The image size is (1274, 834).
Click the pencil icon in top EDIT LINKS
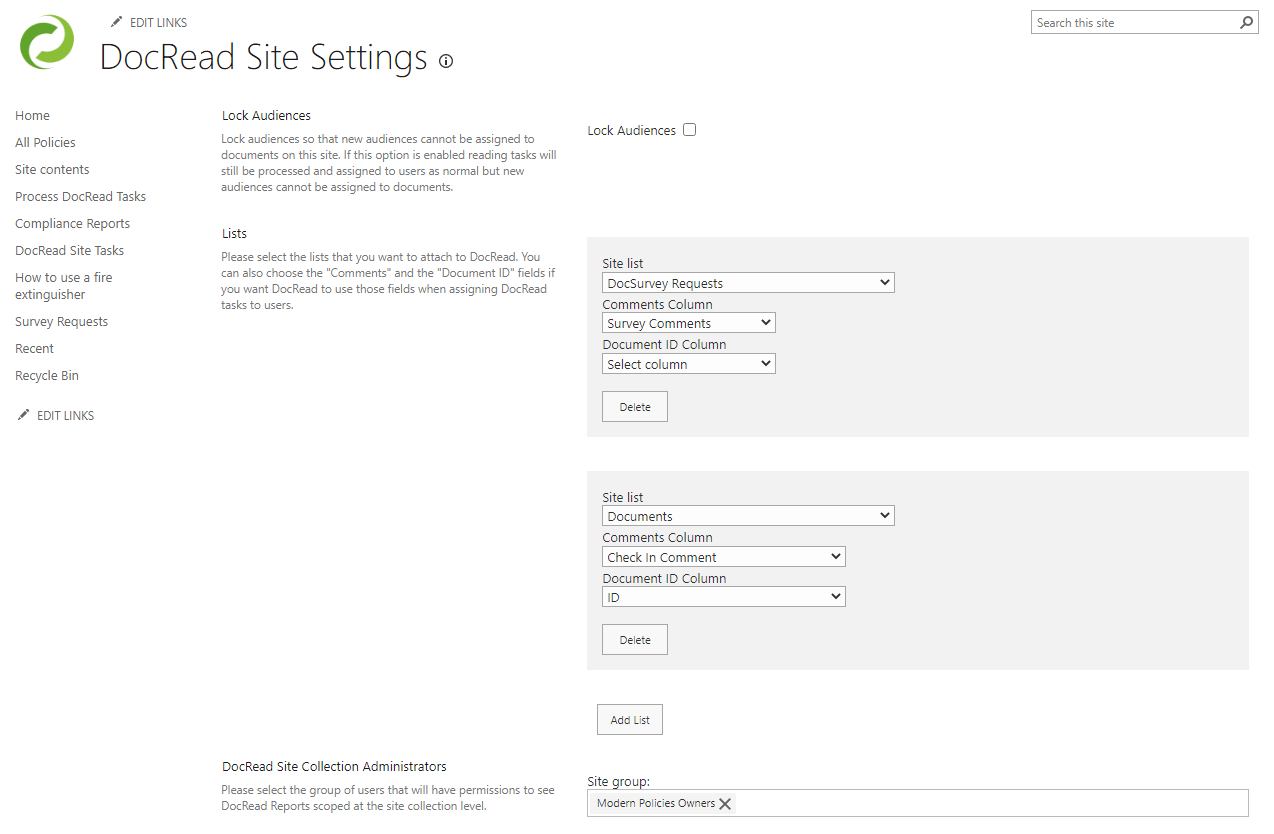point(117,22)
